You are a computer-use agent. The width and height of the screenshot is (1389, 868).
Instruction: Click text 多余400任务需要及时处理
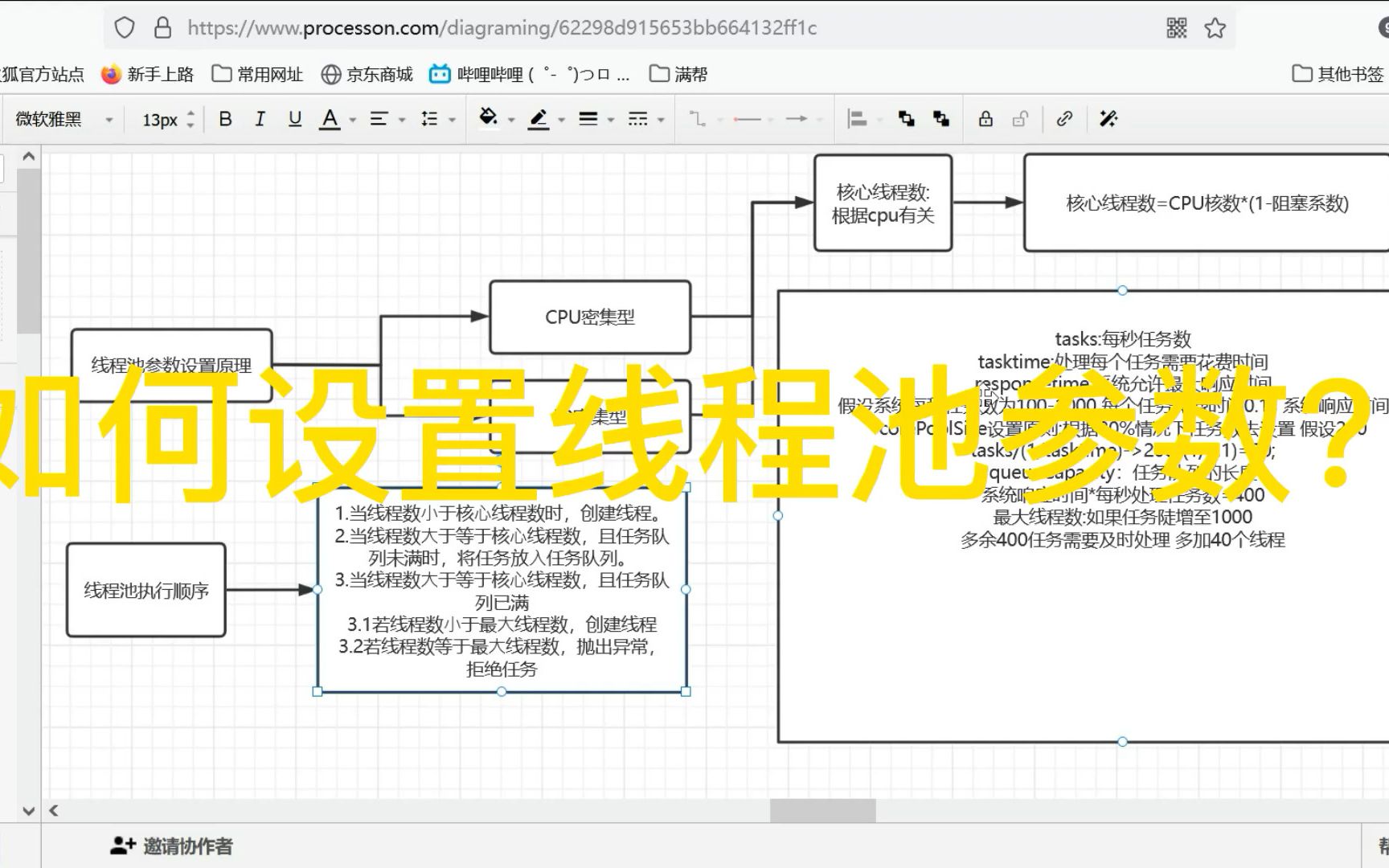point(1065,540)
